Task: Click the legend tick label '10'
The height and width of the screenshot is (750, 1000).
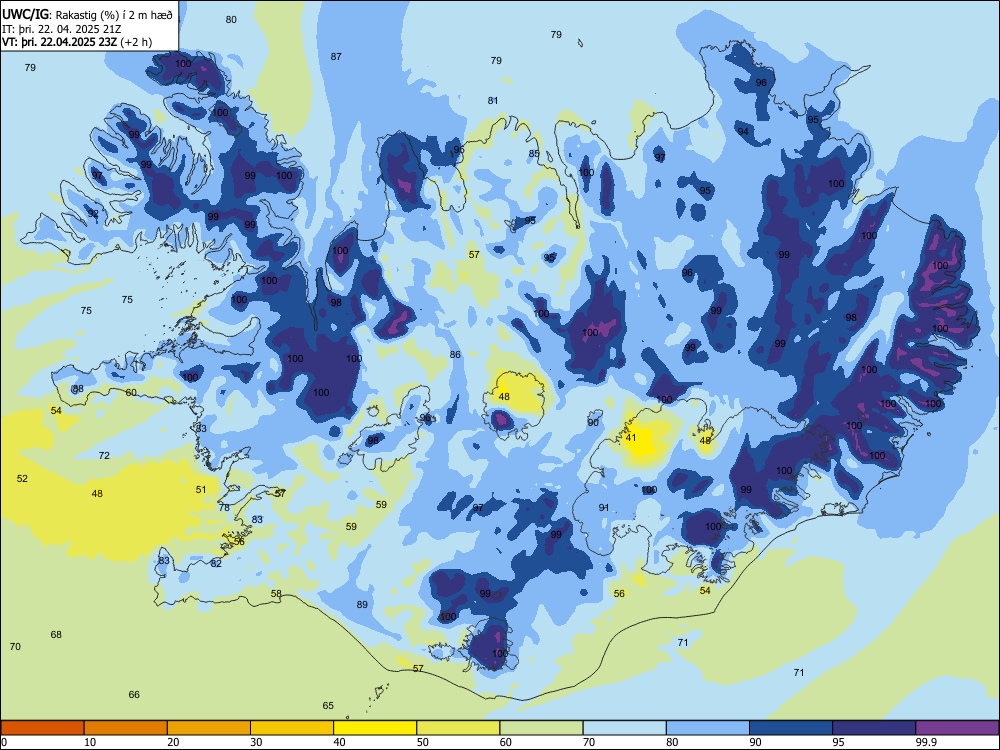Action: click(x=90, y=742)
